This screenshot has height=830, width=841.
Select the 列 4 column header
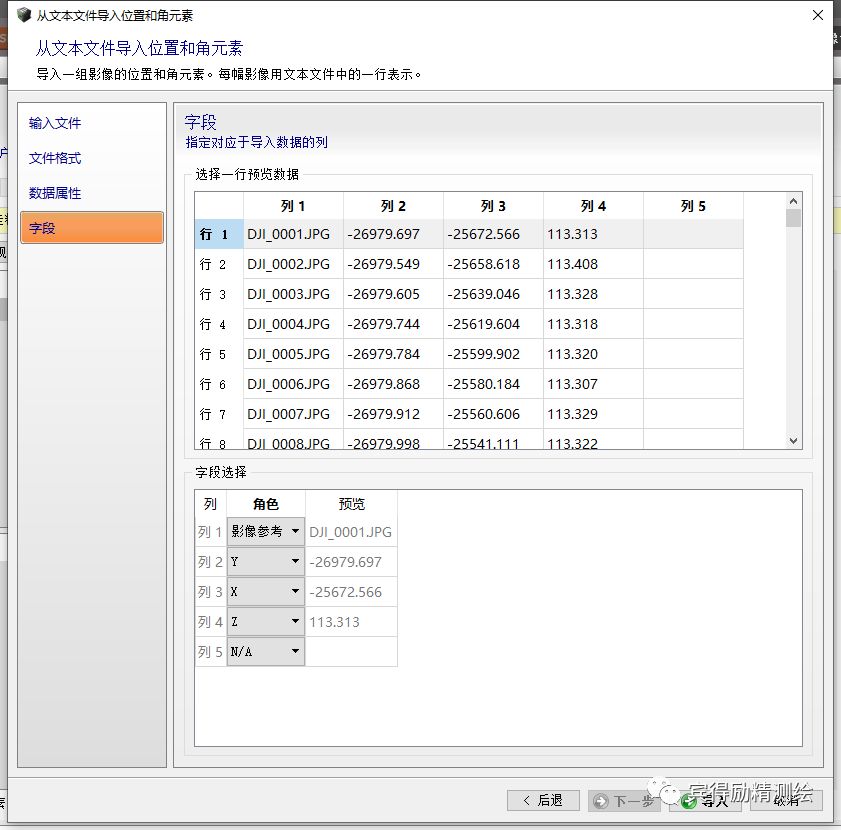click(593, 206)
